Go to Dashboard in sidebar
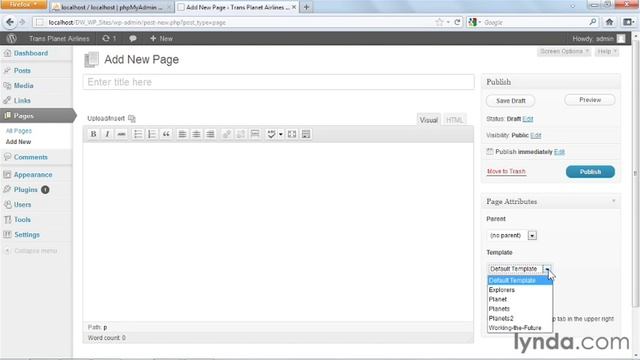The image size is (640, 360). [x=31, y=53]
